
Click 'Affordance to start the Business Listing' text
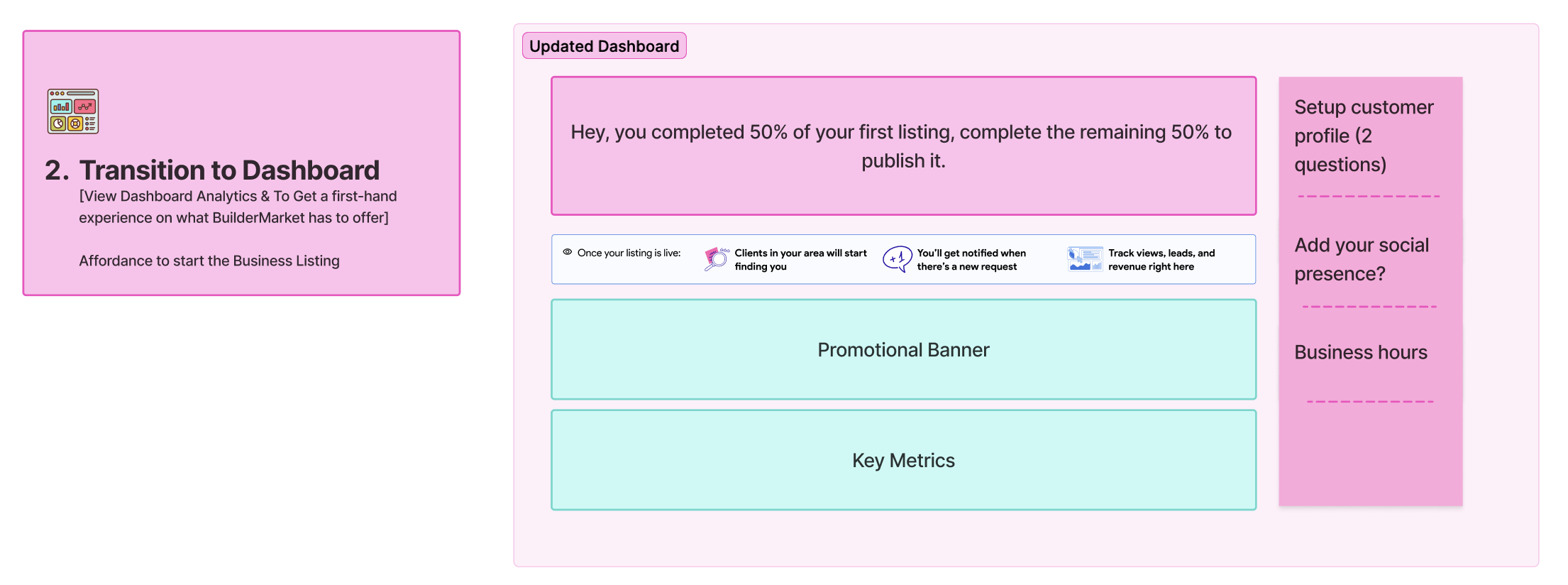point(209,261)
